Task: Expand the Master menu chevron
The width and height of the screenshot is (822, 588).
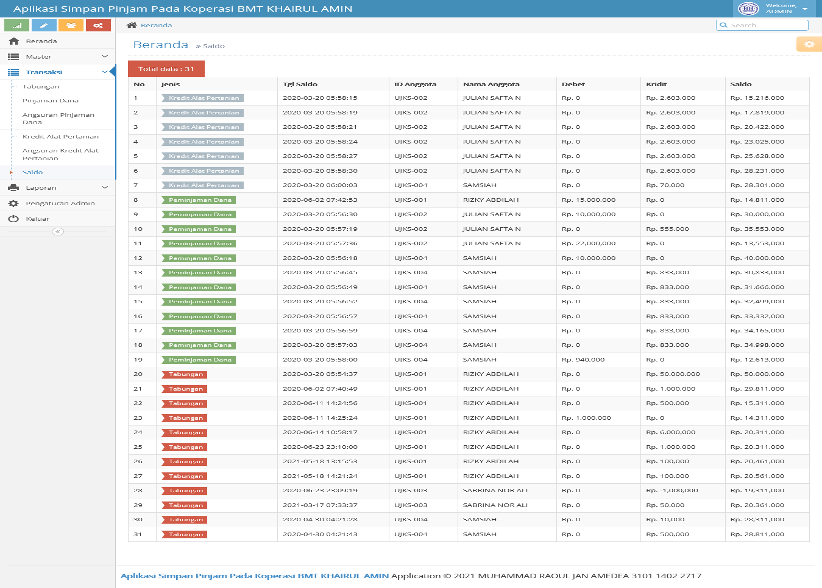Action: (x=104, y=56)
